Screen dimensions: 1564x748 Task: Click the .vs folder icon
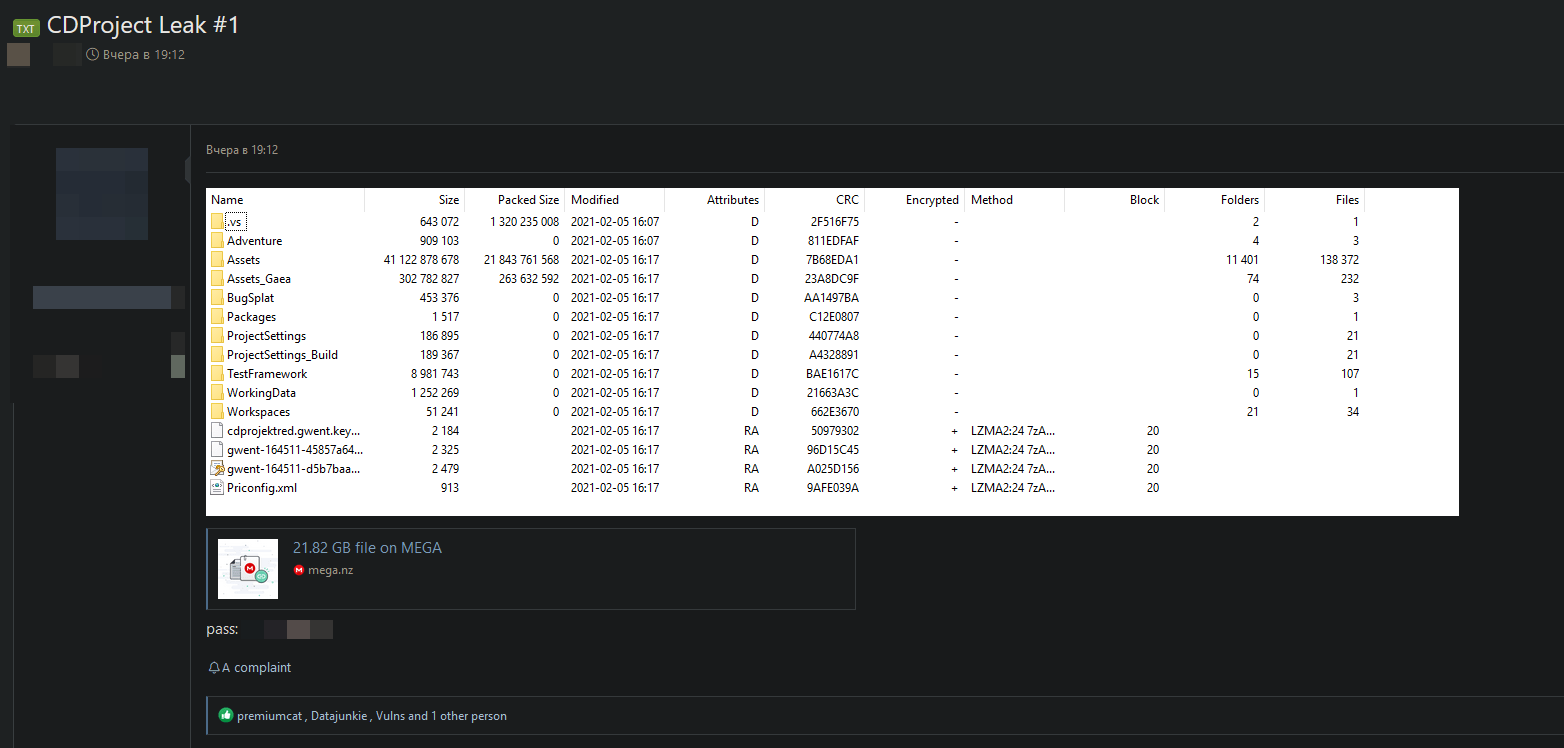[217, 222]
